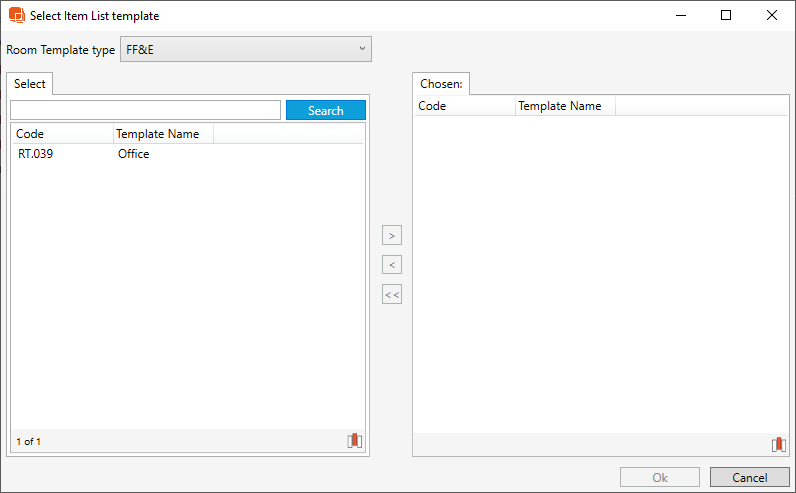Open column chooser icon under the Select list
796x493 pixels.
[355, 441]
